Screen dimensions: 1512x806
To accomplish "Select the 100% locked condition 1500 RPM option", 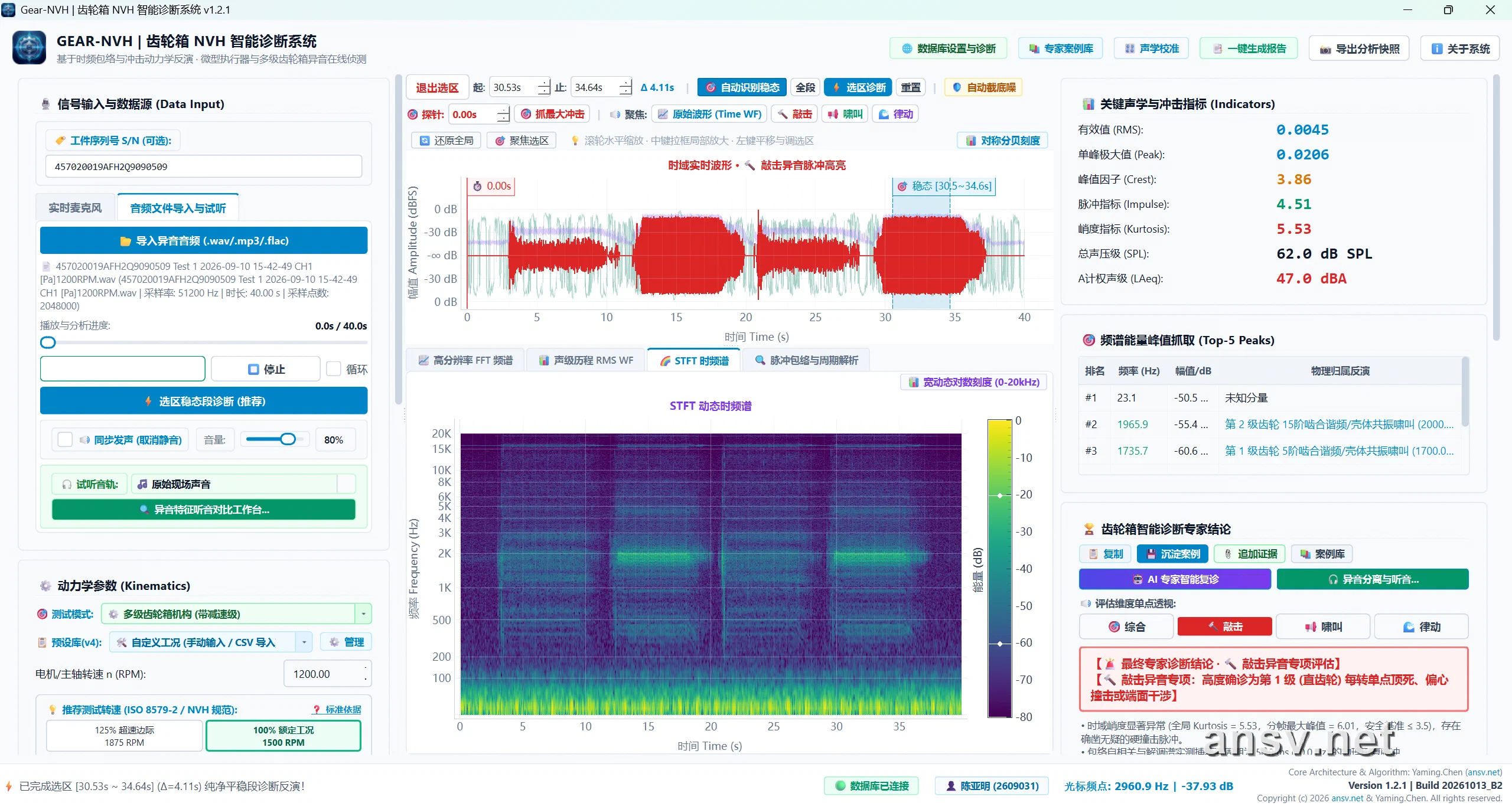I will 283,736.
